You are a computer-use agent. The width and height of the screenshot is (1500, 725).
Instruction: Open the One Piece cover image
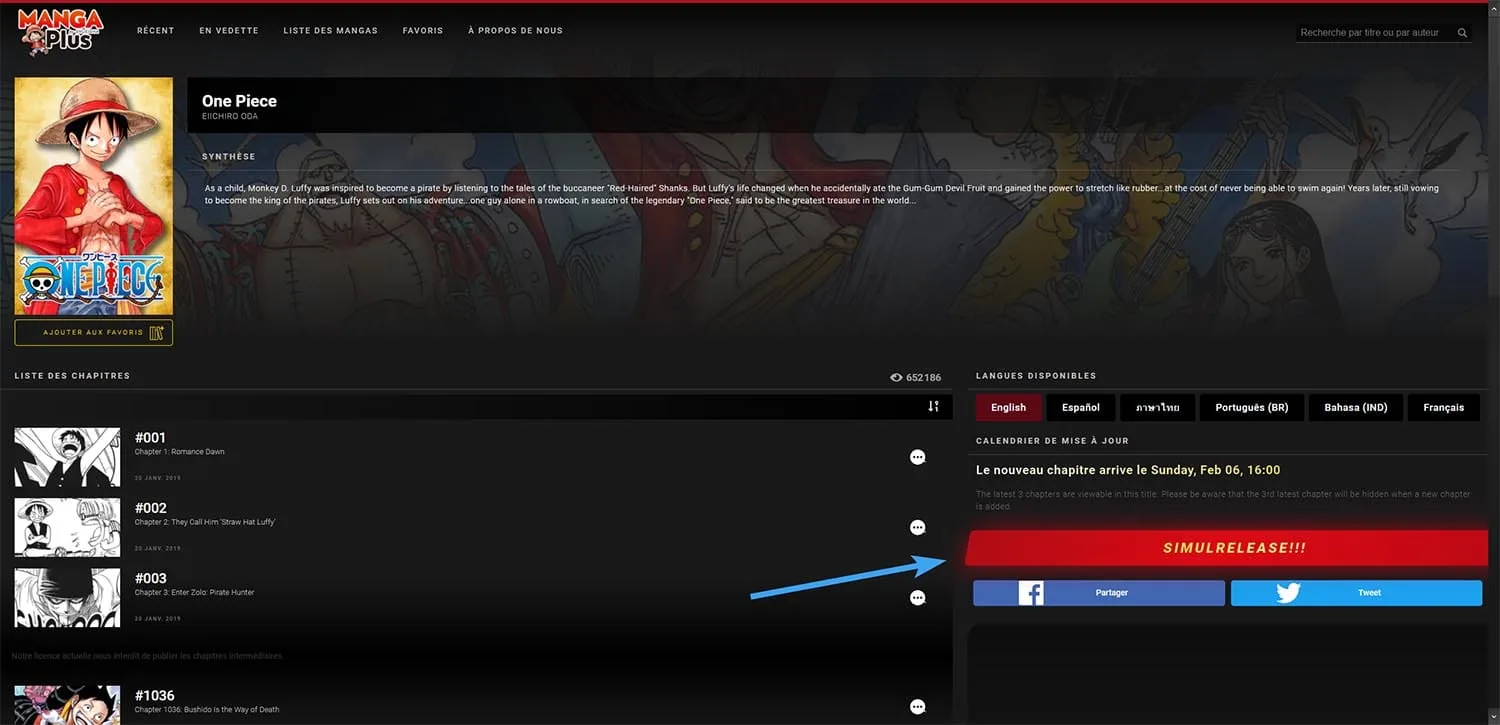point(94,196)
